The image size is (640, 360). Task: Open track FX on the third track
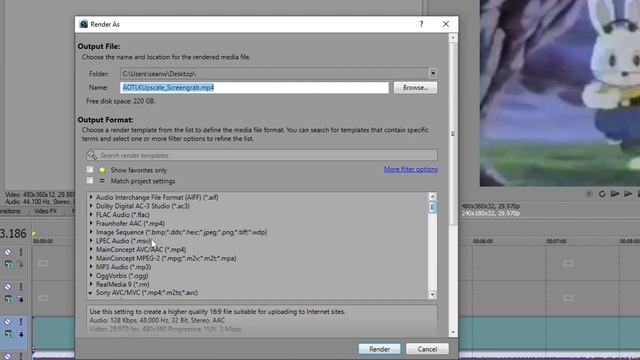[x=9, y=334]
